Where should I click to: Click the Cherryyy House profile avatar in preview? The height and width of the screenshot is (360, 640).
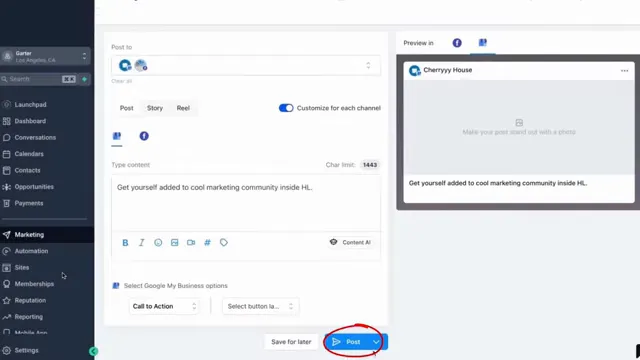(x=415, y=70)
